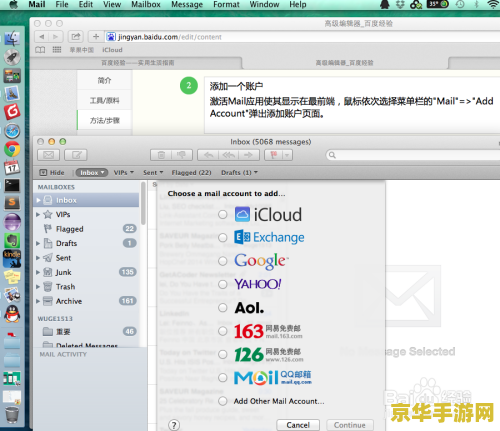Click 工具/原料 in Baidu page sidebar
The height and width of the screenshot is (431, 500).
[104, 100]
